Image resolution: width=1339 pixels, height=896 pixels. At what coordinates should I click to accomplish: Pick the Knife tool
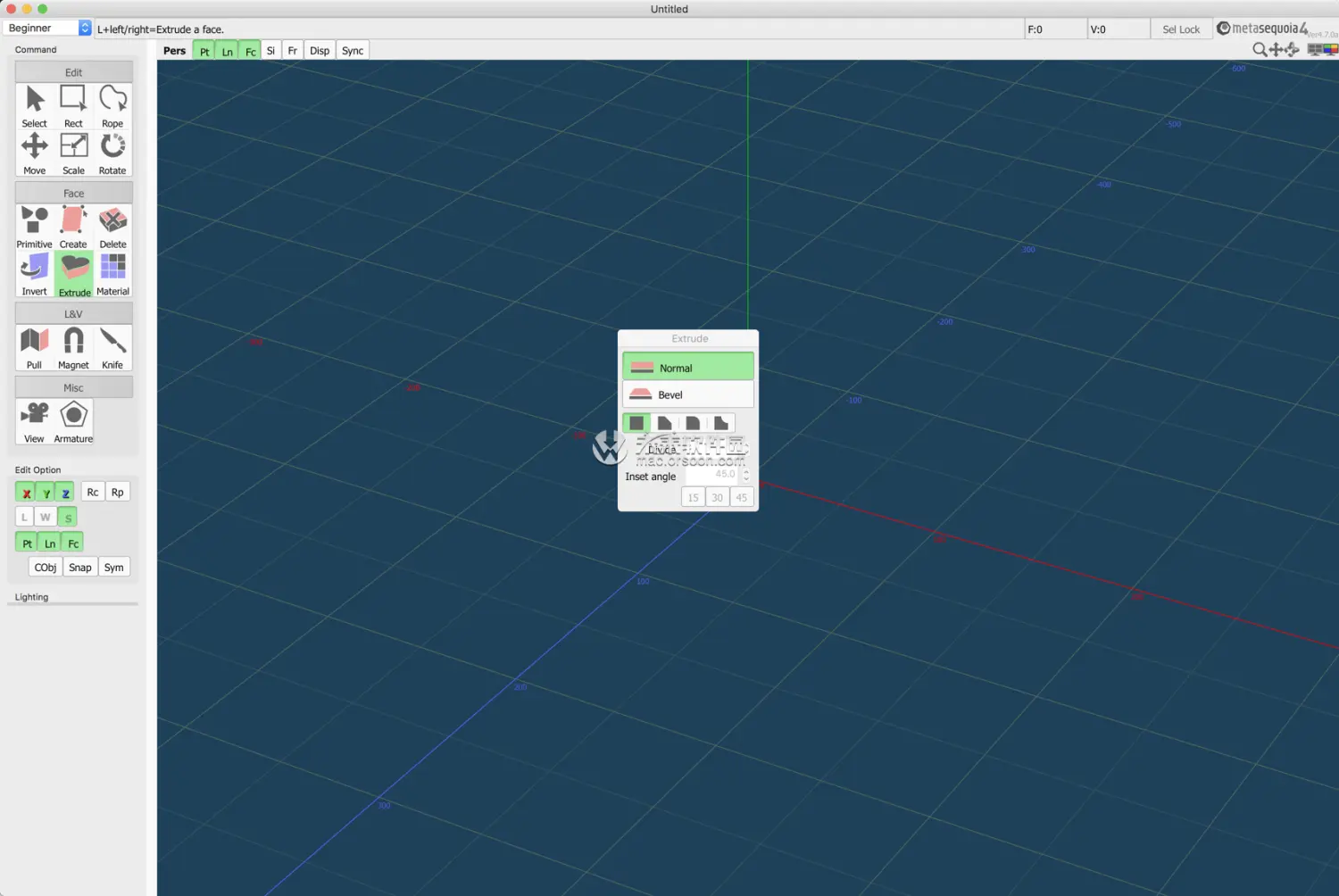tap(112, 348)
